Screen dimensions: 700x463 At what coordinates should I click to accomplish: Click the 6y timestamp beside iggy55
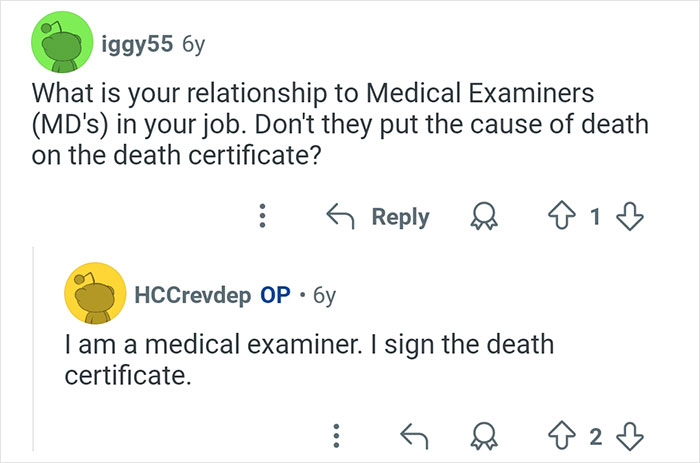pos(194,45)
